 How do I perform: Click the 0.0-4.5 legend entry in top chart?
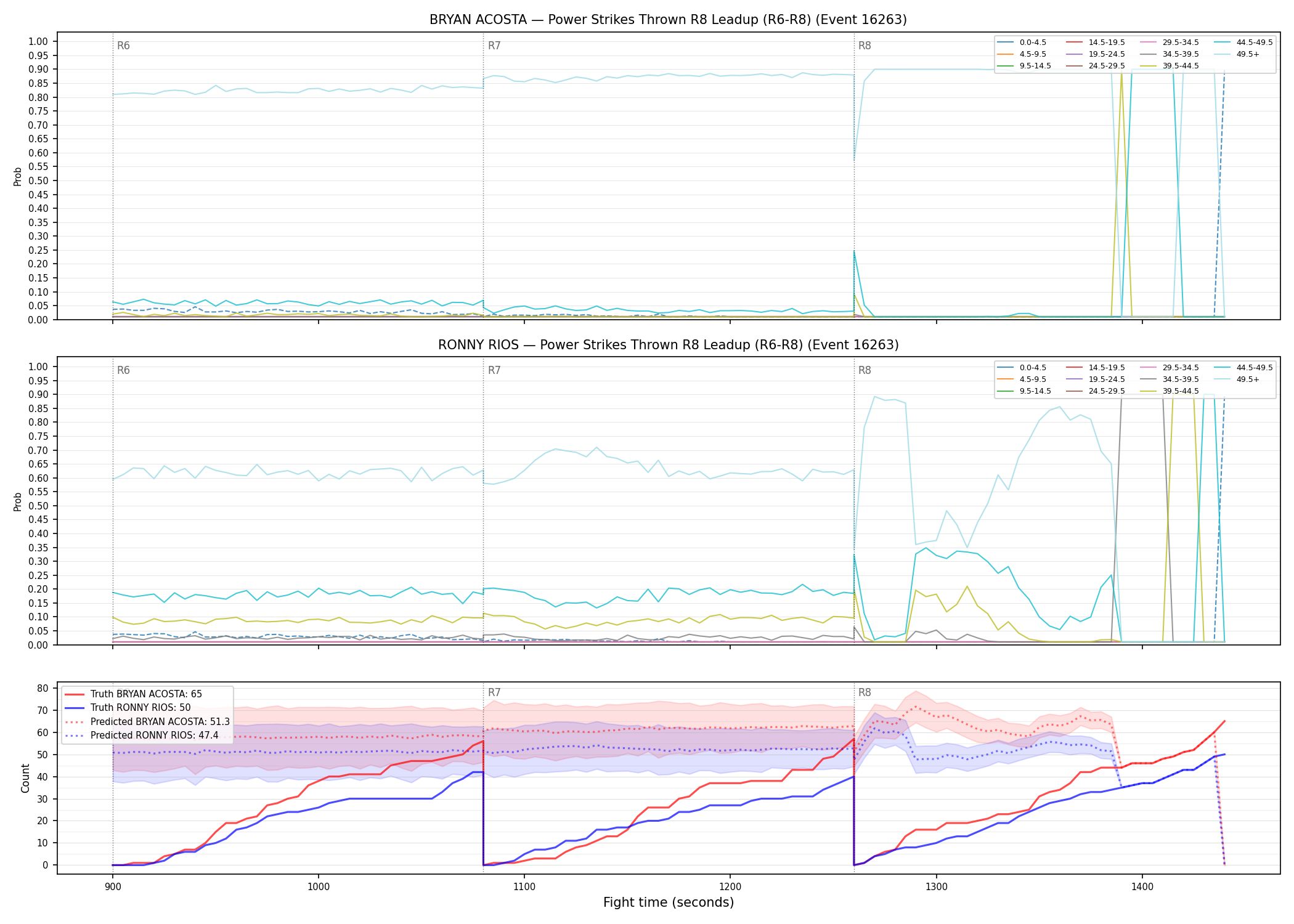[1022, 43]
